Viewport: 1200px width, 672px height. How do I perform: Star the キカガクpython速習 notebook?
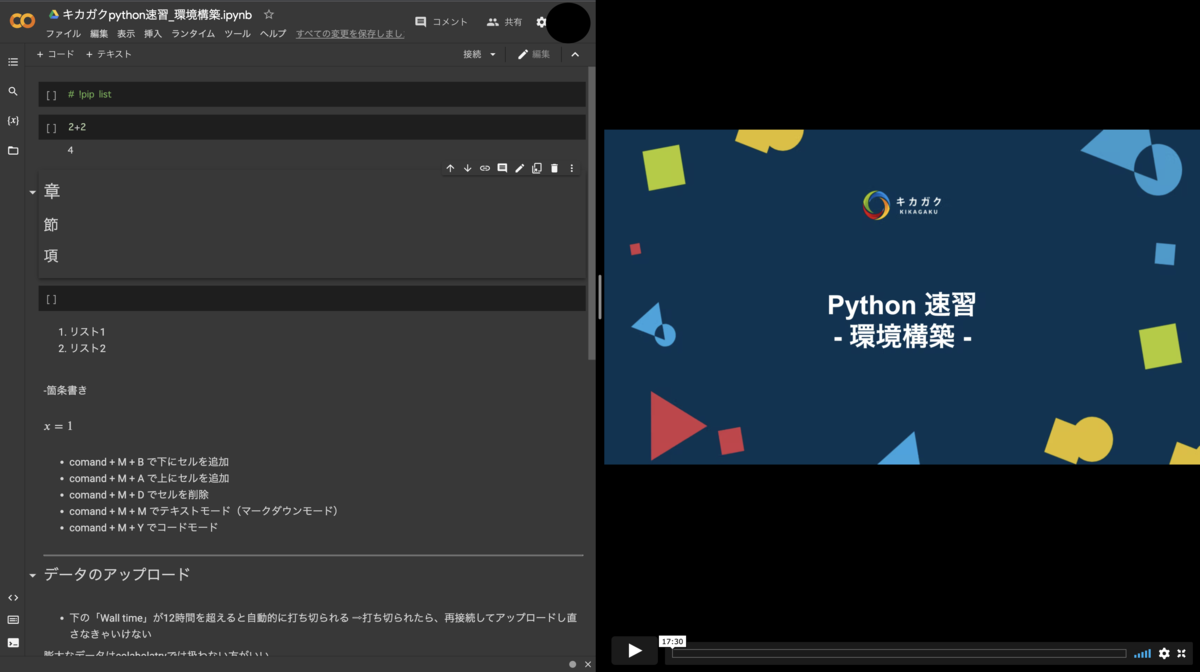point(269,14)
